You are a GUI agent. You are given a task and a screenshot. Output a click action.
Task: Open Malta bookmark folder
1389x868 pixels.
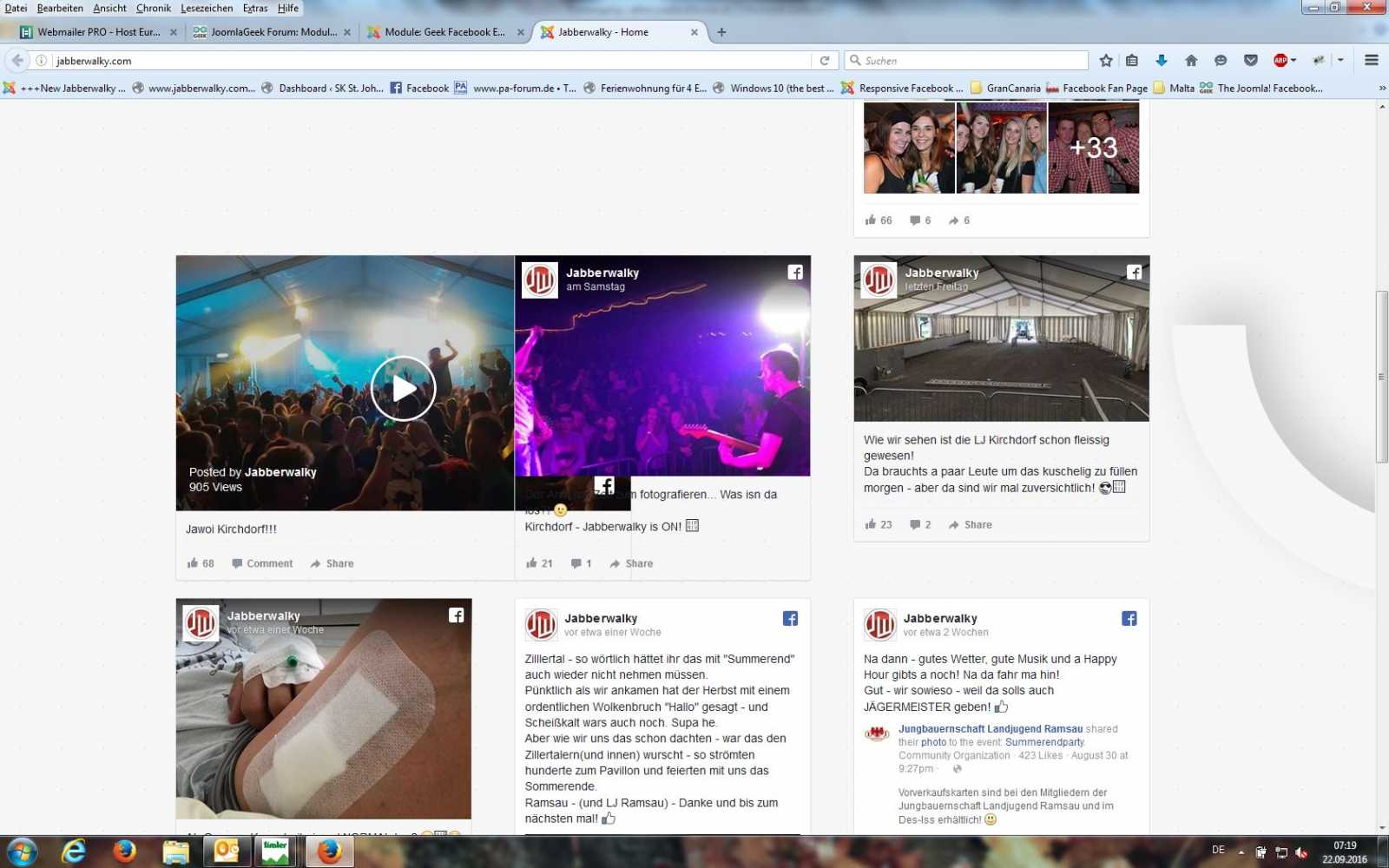pyautogui.click(x=1174, y=88)
